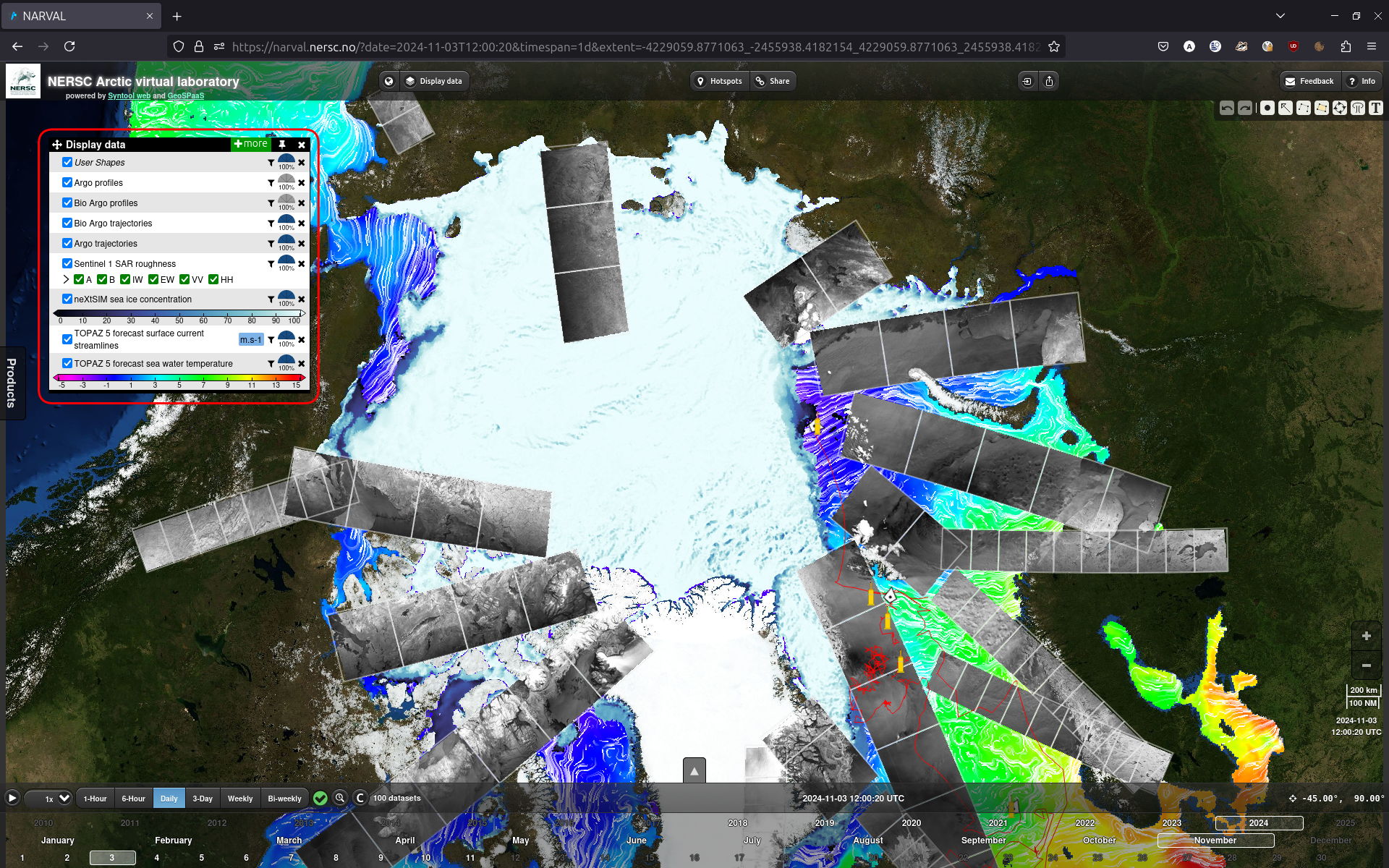Disable the TOPAZ 5 forecast sea water temperature
This screenshot has width=1389, height=868.
pyautogui.click(x=66, y=363)
